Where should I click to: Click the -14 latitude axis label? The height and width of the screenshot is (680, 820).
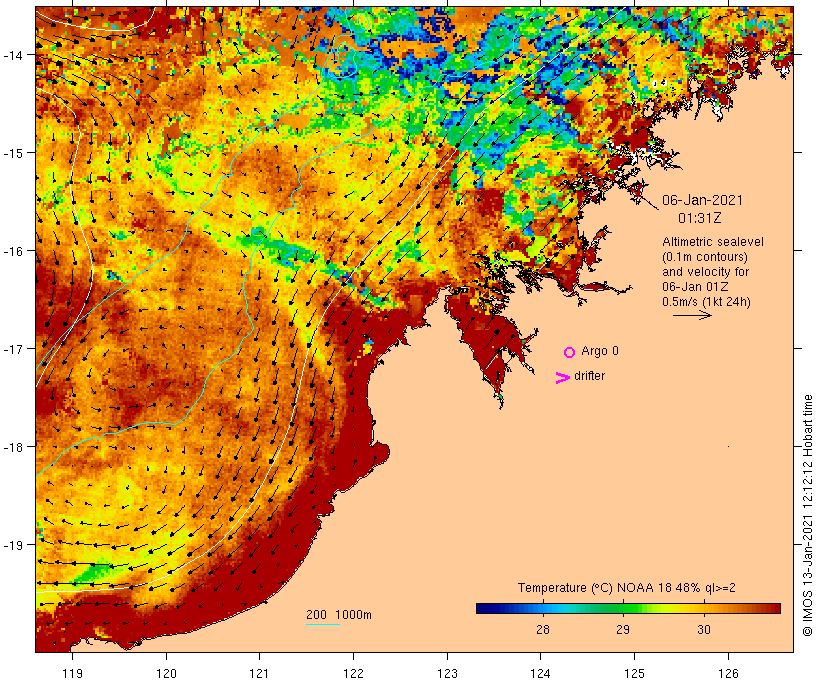click(13, 54)
